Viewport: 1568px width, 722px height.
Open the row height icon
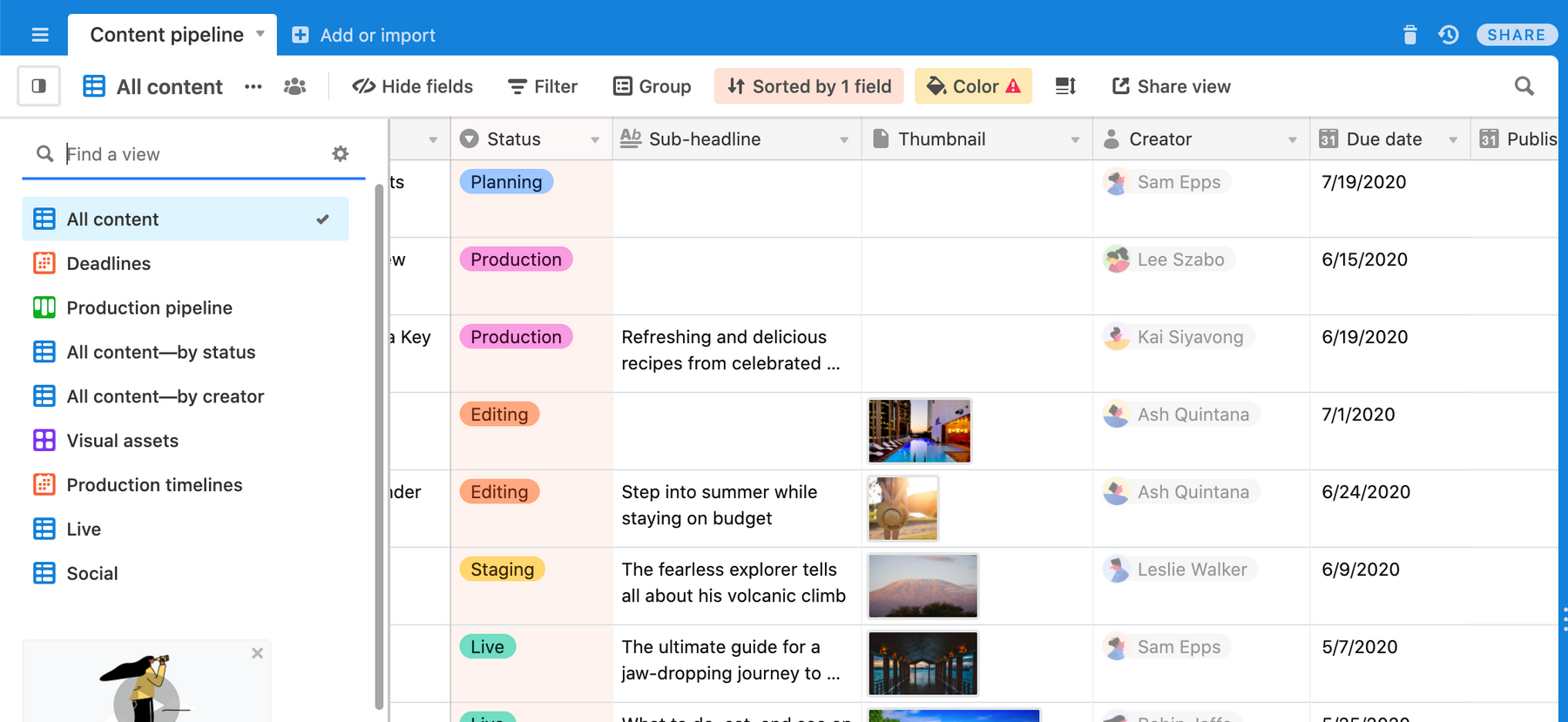pos(1065,86)
